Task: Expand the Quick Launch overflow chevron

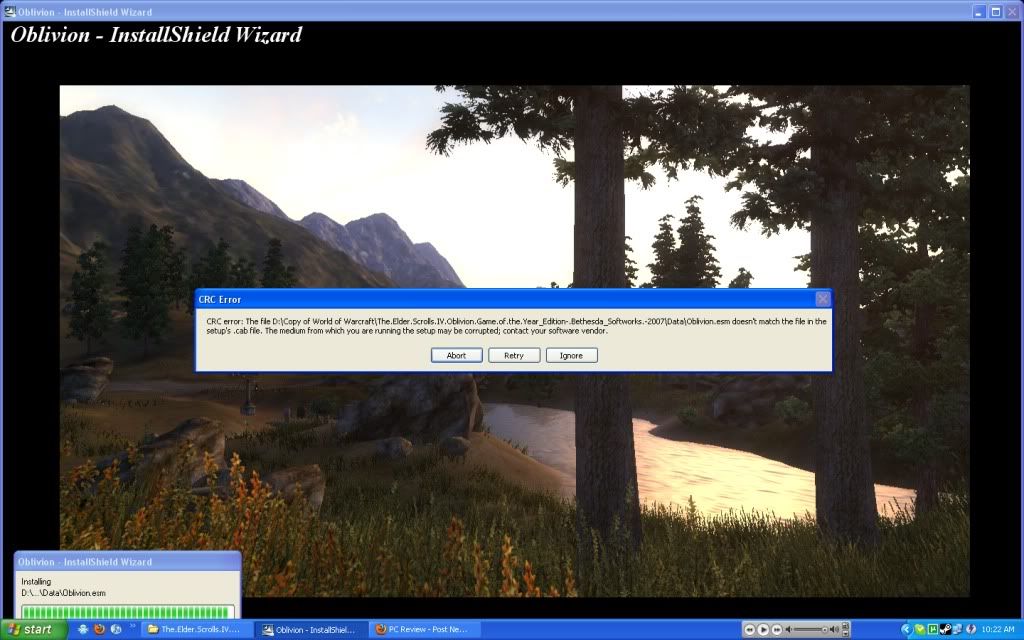Action: pos(133,626)
